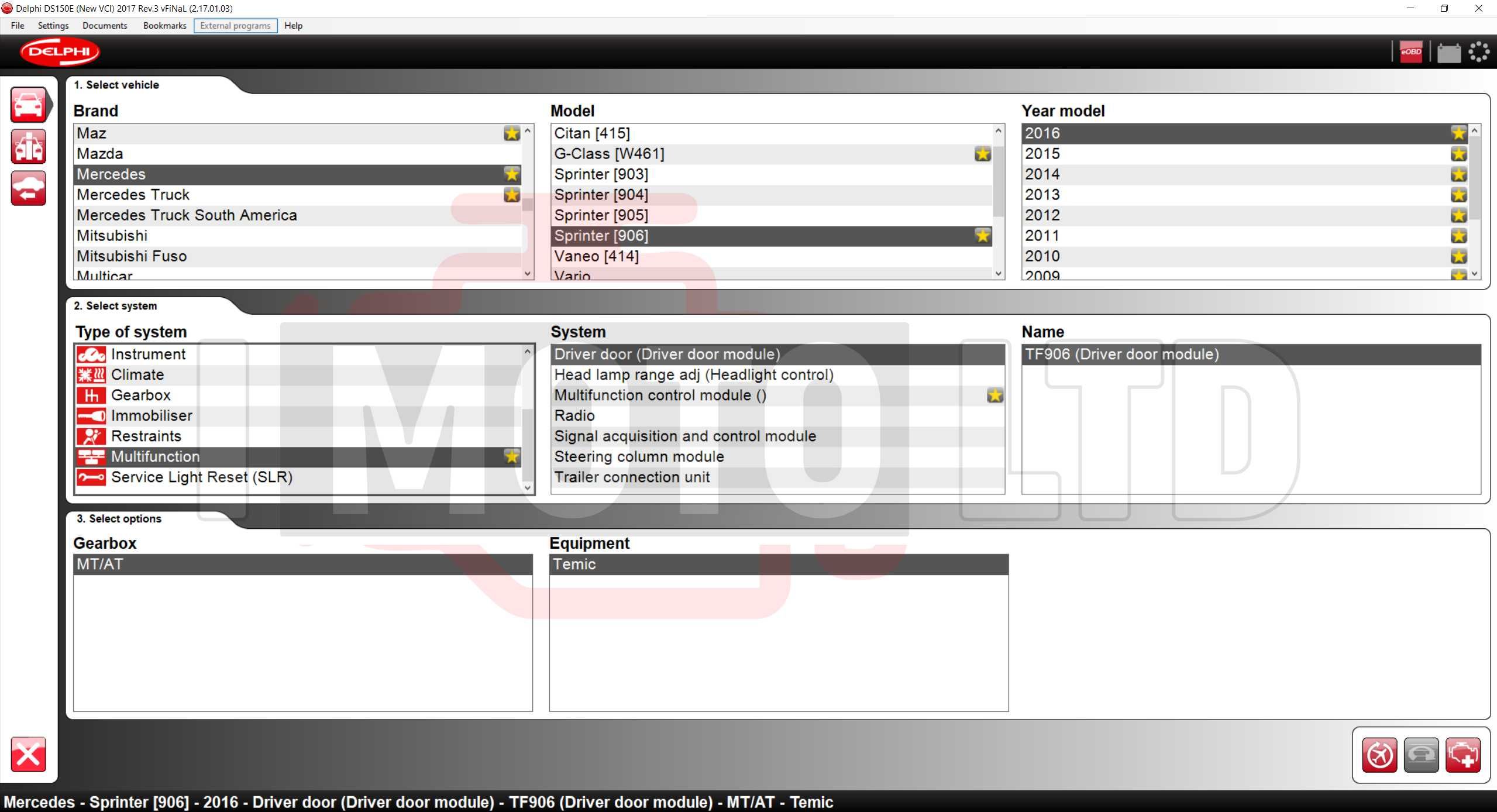Click Model list scroll up arrow
This screenshot has height=812, width=1497.
(x=999, y=130)
